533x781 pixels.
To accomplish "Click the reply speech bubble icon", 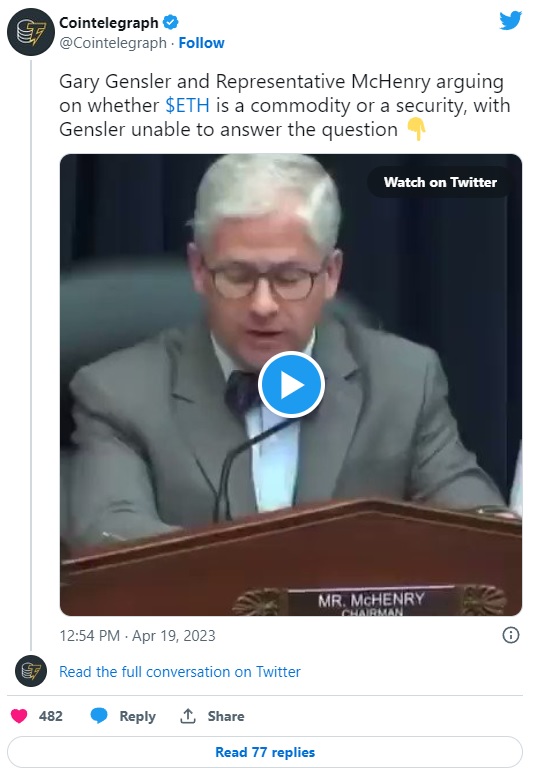I will (x=99, y=716).
